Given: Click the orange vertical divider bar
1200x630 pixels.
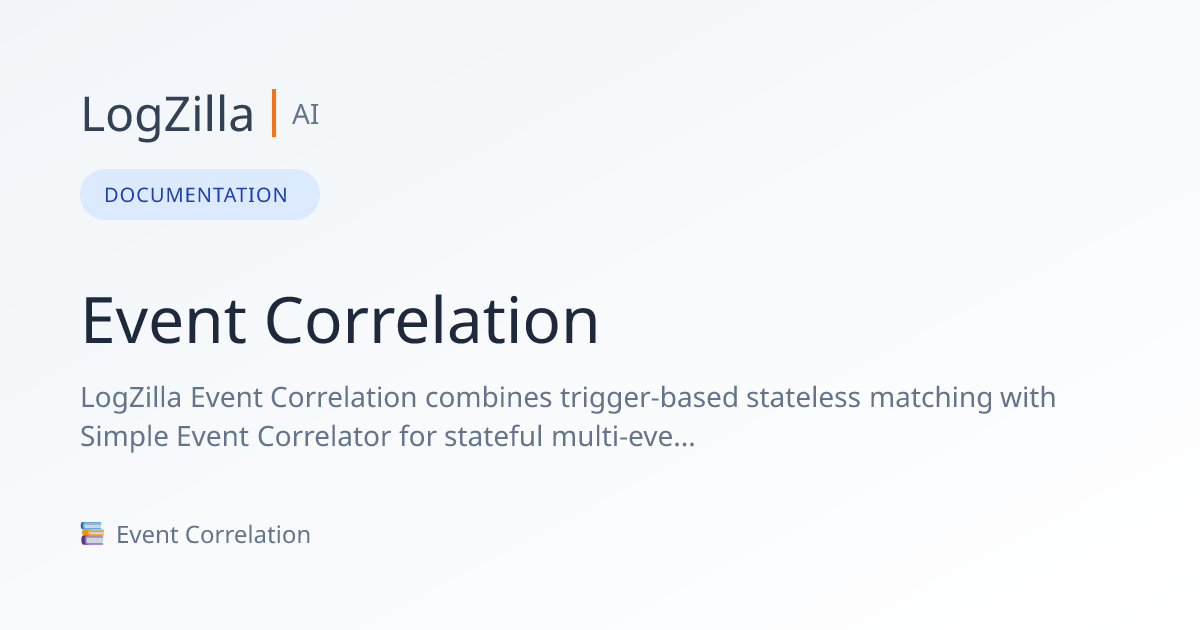Looking at the screenshot, I should 274,113.
